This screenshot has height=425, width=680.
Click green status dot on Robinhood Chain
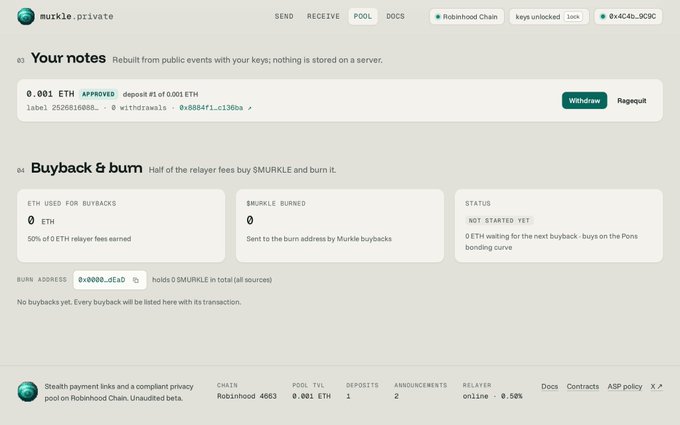438,17
